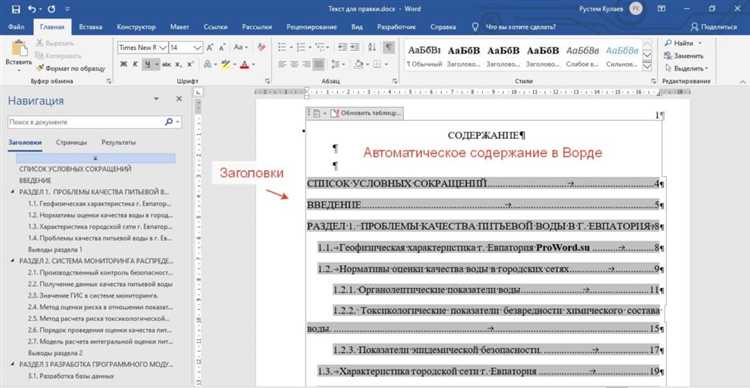Click the increase indent icon
This screenshot has height=388, width=750.
(355, 47)
